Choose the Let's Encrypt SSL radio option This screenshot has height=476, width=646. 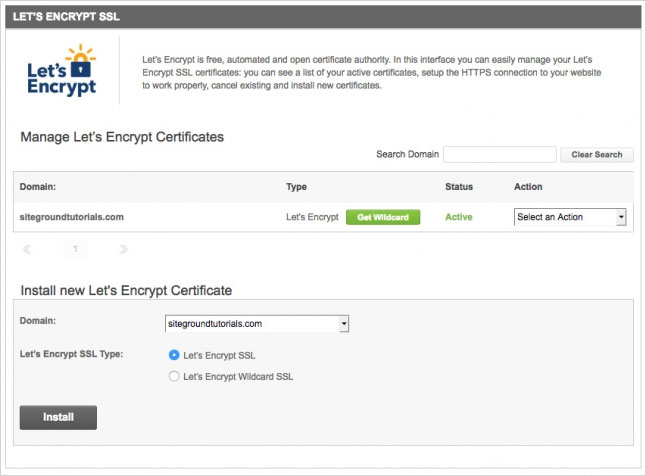(175, 355)
